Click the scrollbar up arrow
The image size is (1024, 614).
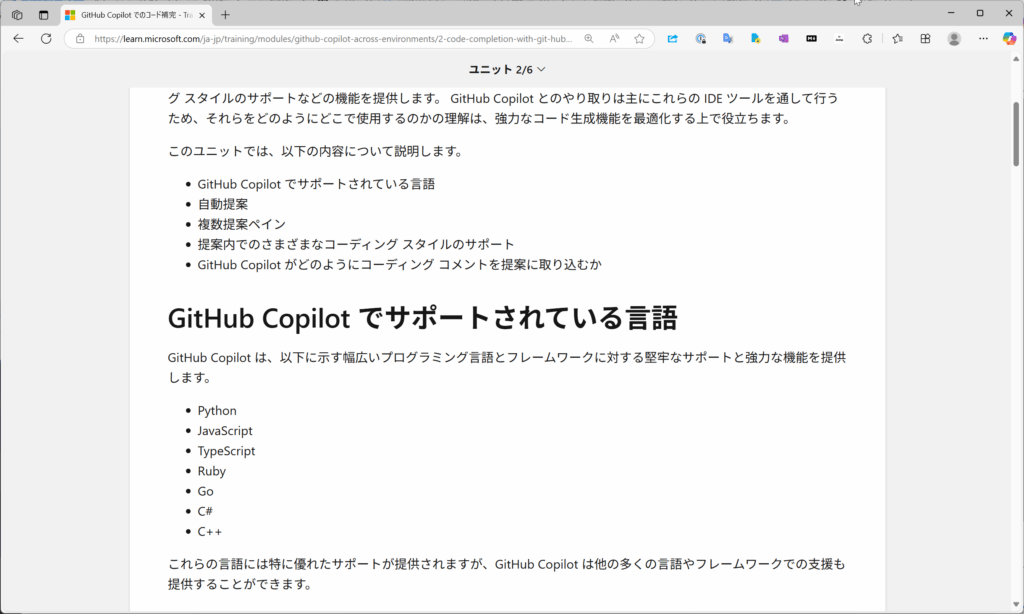tap(1016, 59)
